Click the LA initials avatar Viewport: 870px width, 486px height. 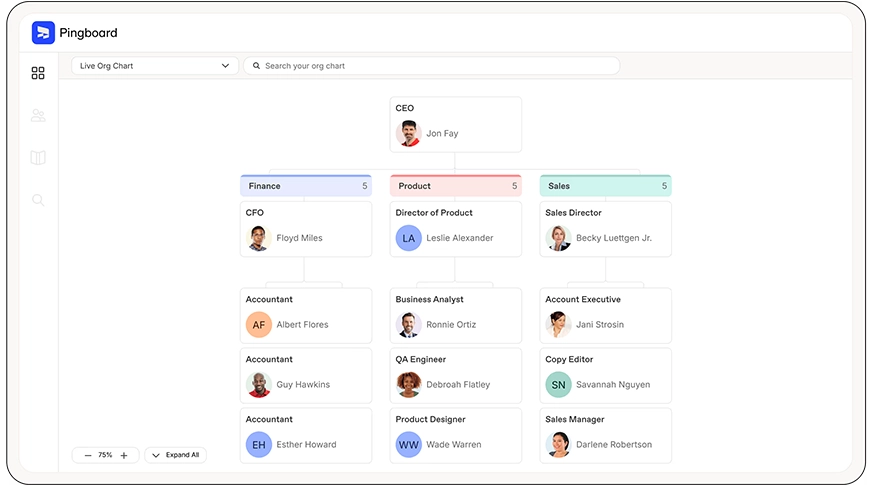point(408,238)
